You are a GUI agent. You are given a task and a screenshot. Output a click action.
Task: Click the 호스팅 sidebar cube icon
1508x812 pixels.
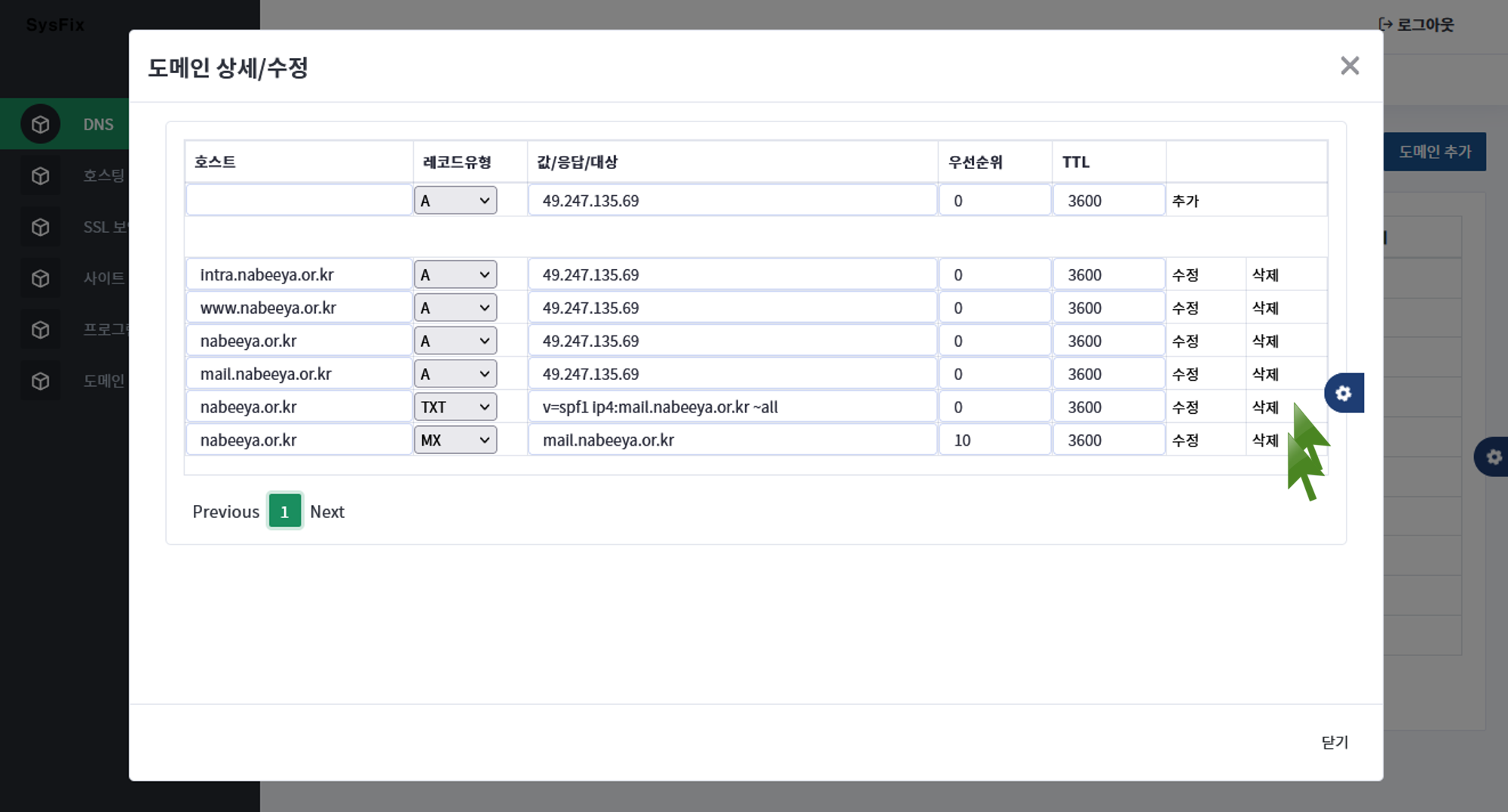click(x=40, y=176)
